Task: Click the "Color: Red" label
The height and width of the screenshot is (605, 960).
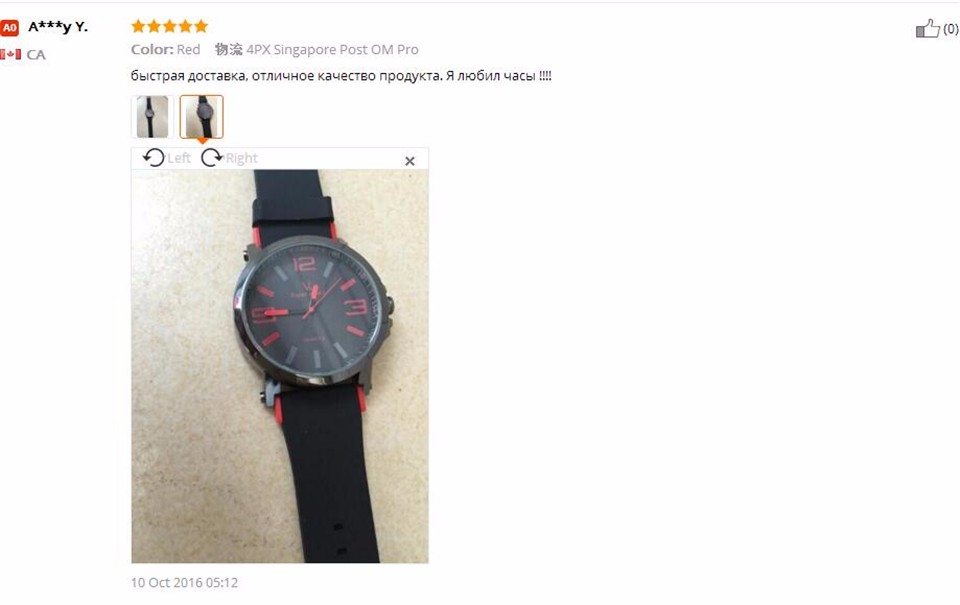Action: (165, 50)
